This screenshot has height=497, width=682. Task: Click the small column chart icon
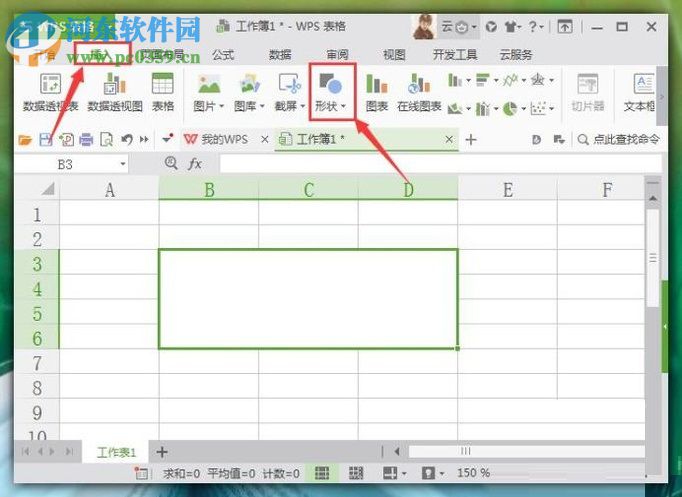coord(455,80)
